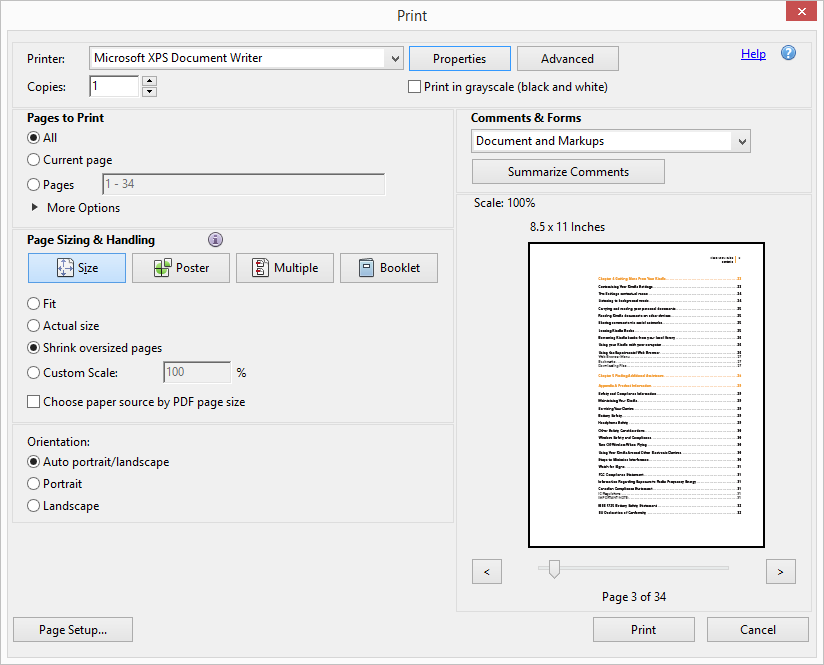Viewport: 824px width, 665px height.
Task: Click the Page Sizing info icon
Action: coord(215,240)
